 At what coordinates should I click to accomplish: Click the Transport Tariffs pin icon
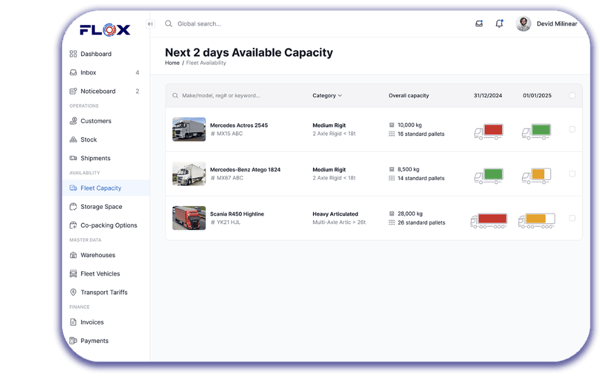[x=73, y=292]
